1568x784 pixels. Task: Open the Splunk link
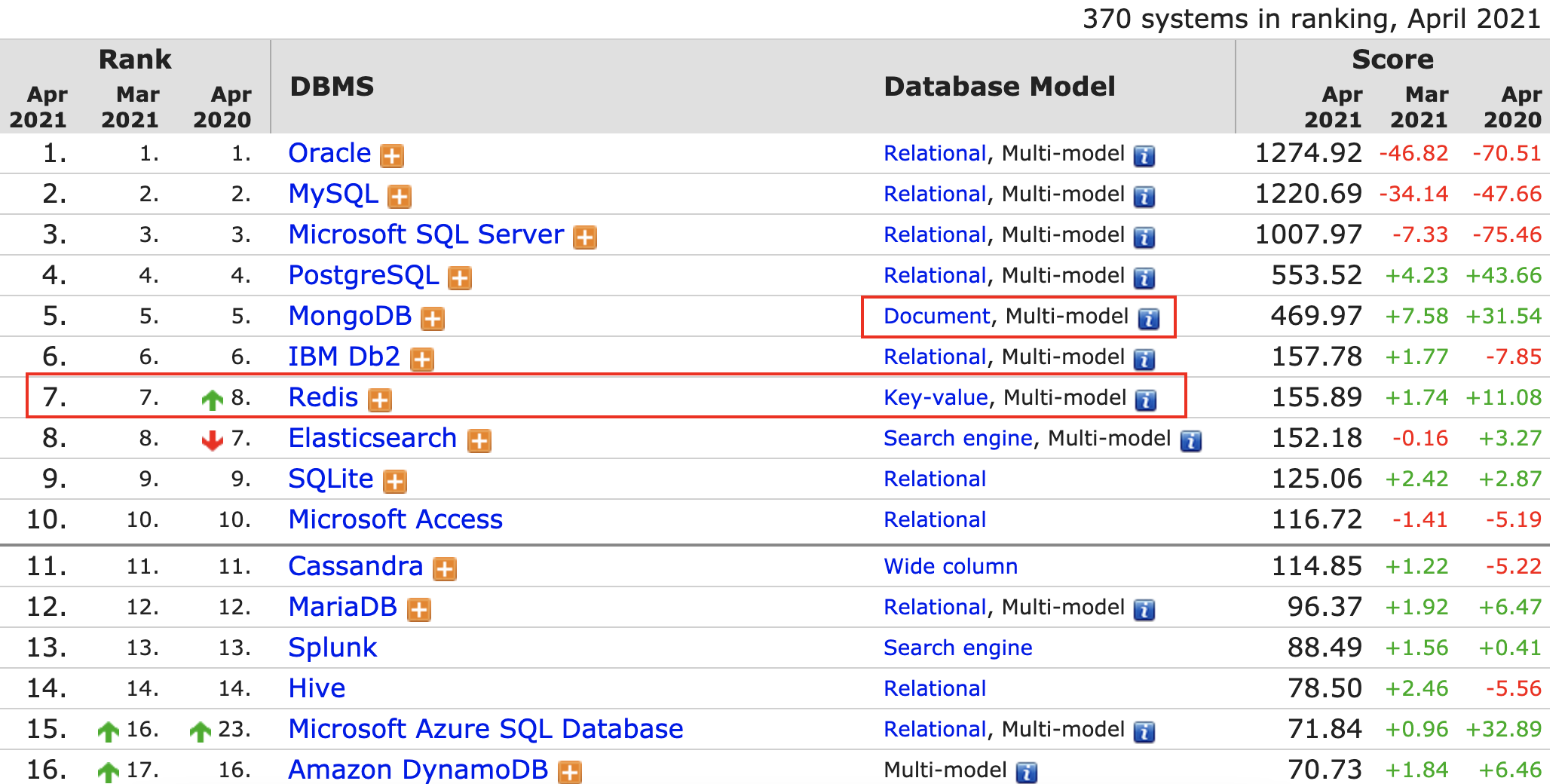(332, 648)
